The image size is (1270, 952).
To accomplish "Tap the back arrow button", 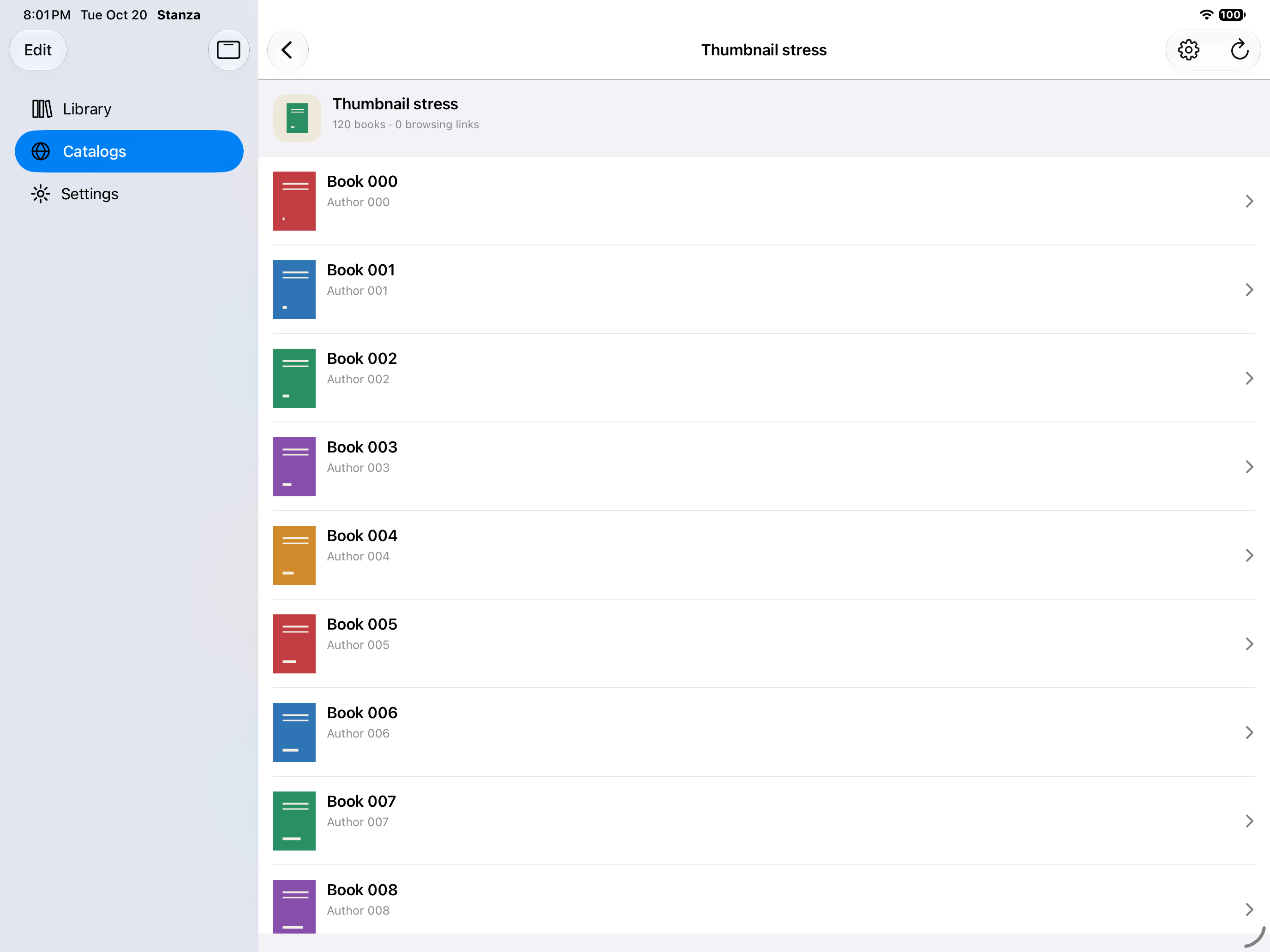I will point(288,50).
